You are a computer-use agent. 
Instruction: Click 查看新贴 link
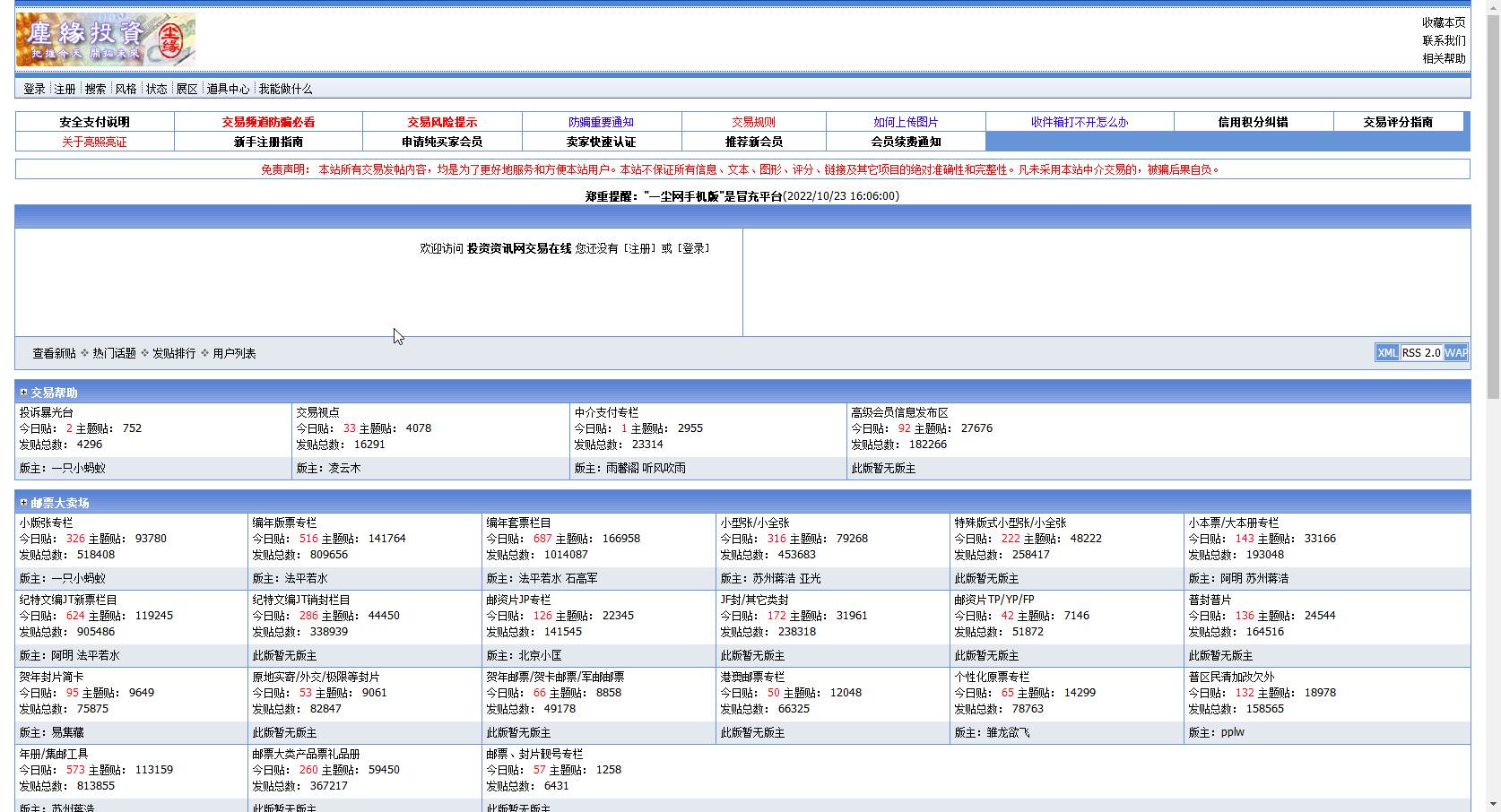[54, 353]
